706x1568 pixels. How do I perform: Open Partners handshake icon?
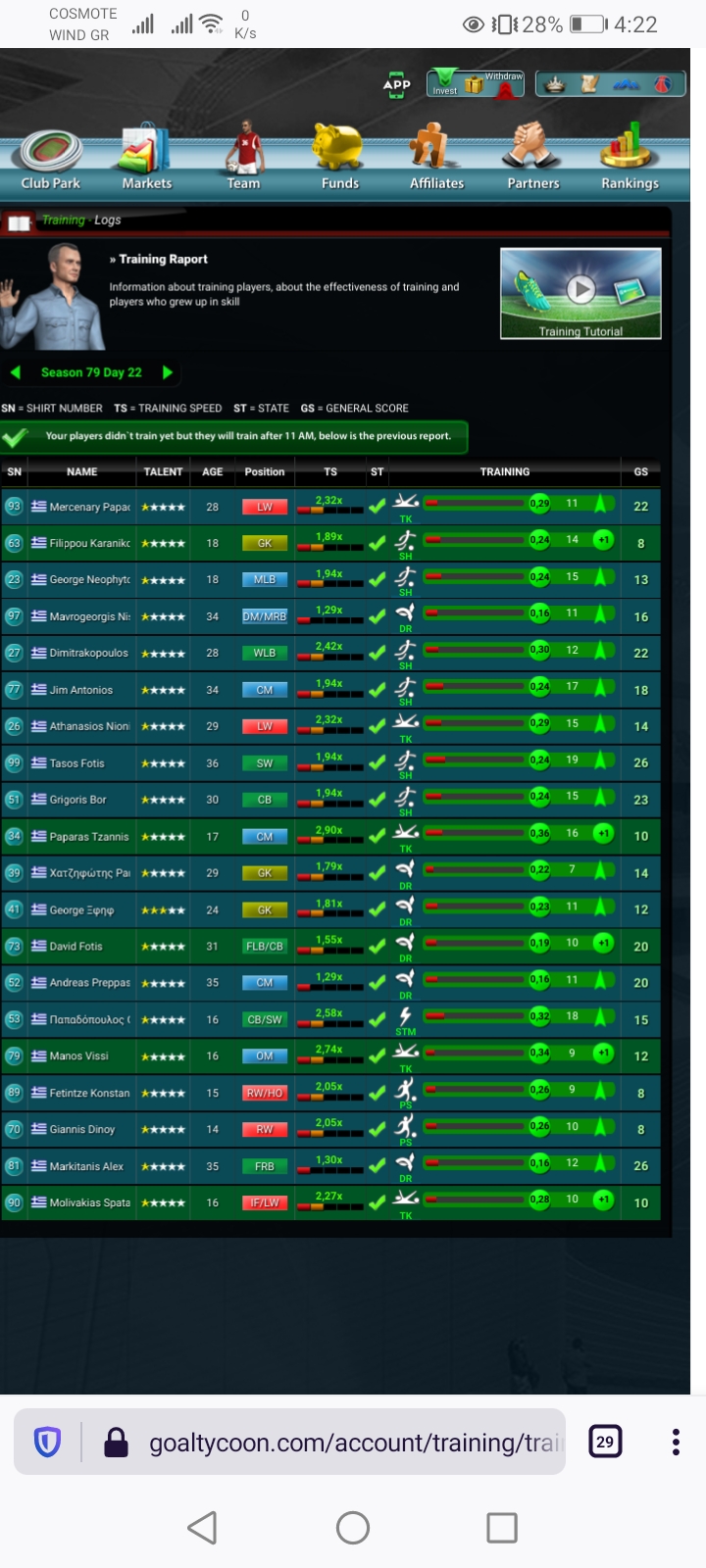pyautogui.click(x=532, y=147)
